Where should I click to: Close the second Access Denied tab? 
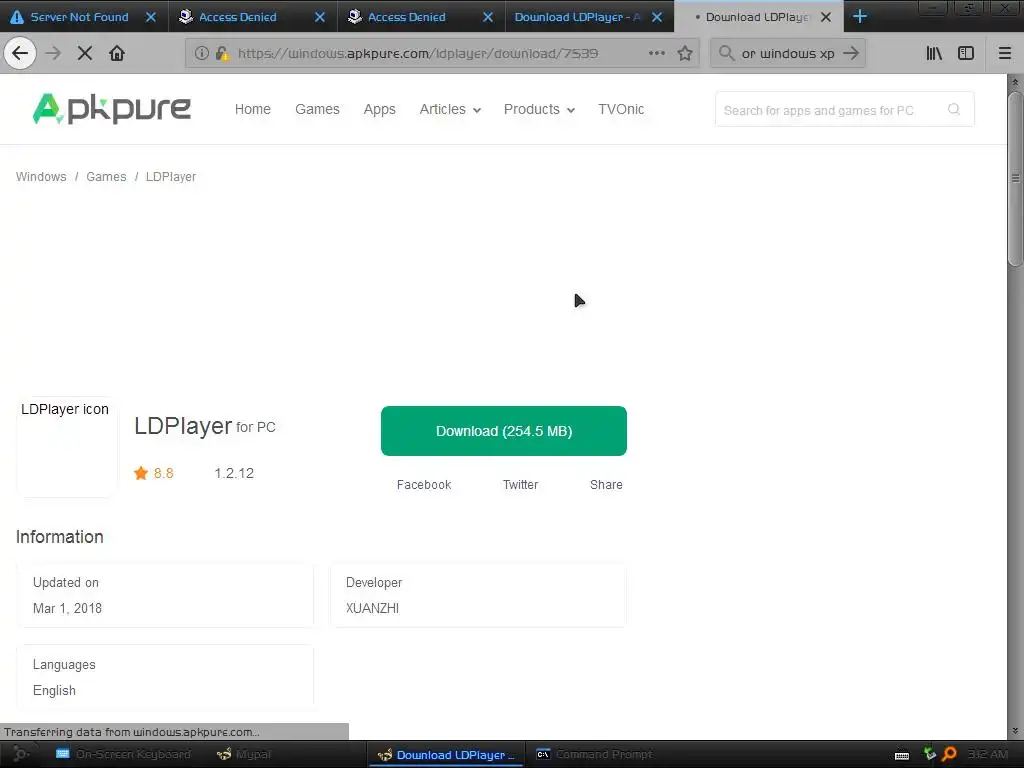tap(488, 17)
